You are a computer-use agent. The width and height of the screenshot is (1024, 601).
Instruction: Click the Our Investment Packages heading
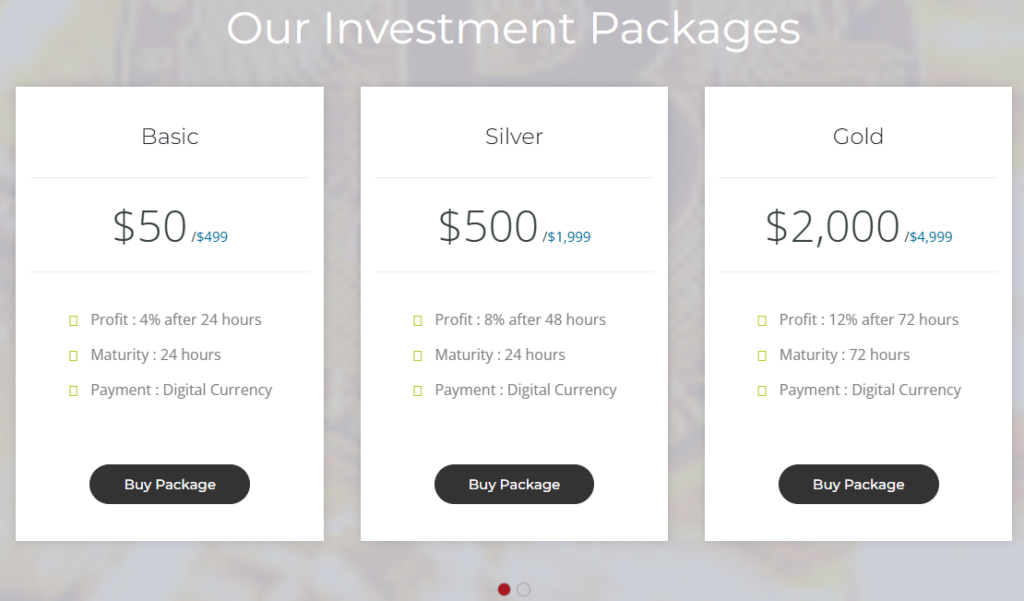[513, 28]
